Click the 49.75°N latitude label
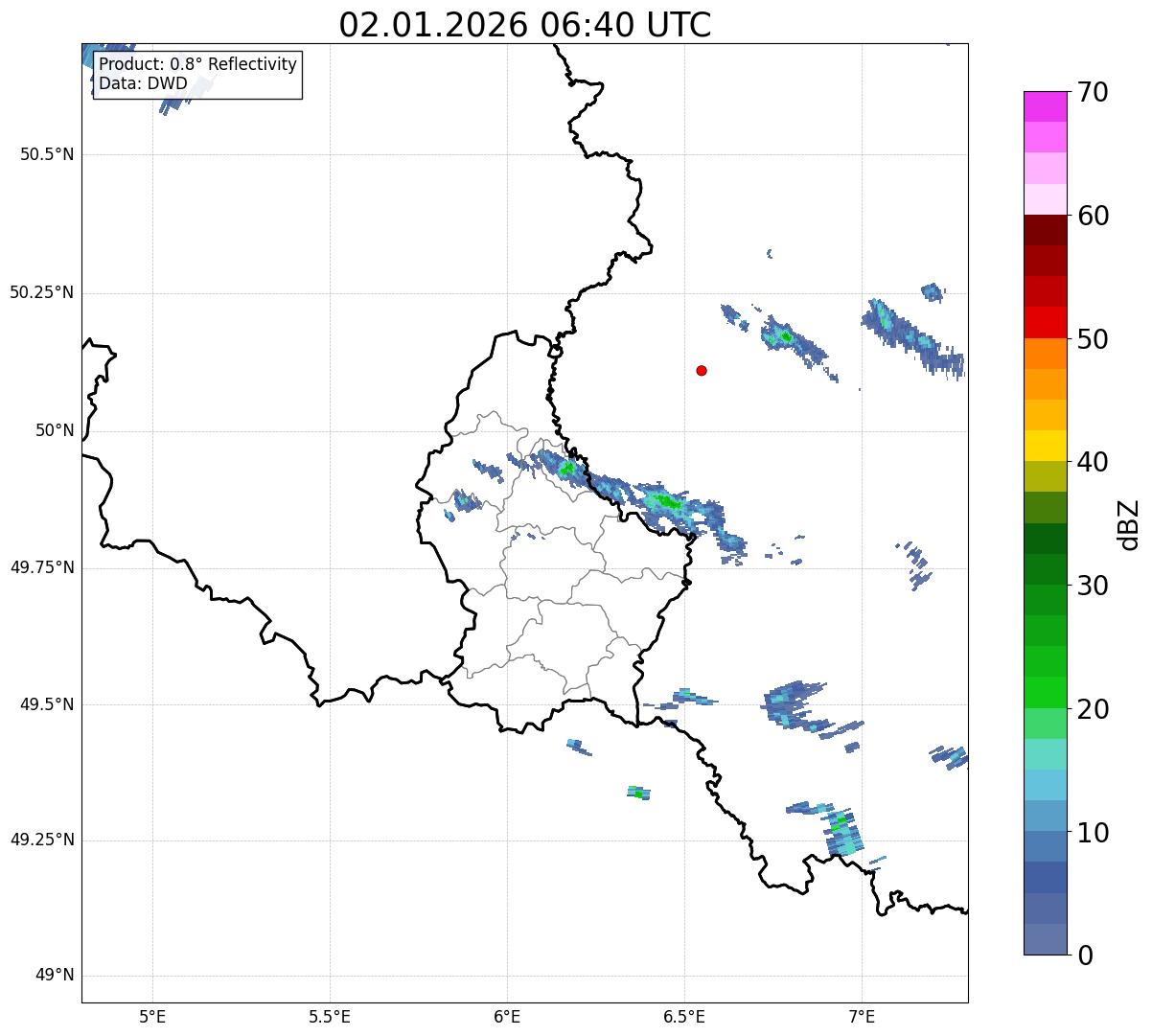The height and width of the screenshot is (1036, 1152). [x=41, y=567]
